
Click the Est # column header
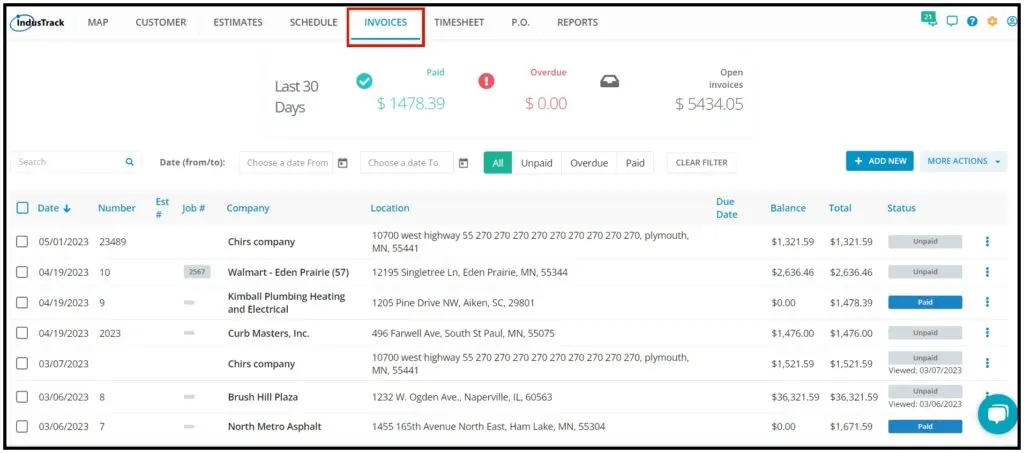tap(162, 208)
